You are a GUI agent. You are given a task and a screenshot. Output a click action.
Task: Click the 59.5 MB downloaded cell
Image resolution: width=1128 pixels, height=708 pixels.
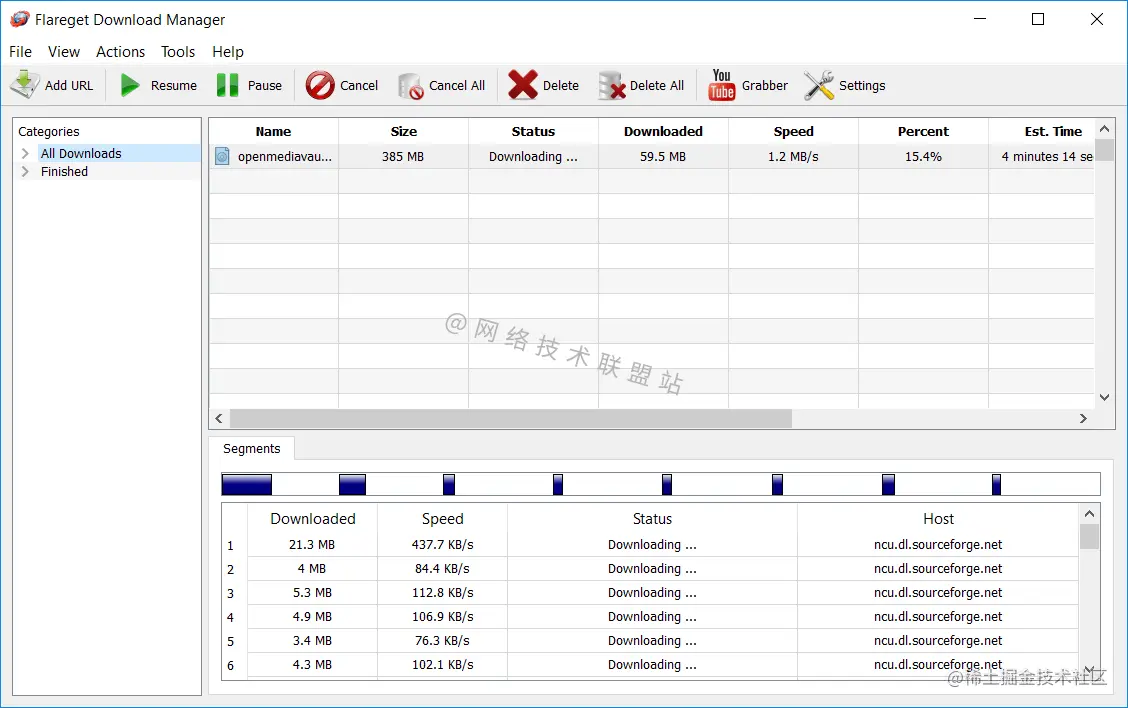coord(663,156)
